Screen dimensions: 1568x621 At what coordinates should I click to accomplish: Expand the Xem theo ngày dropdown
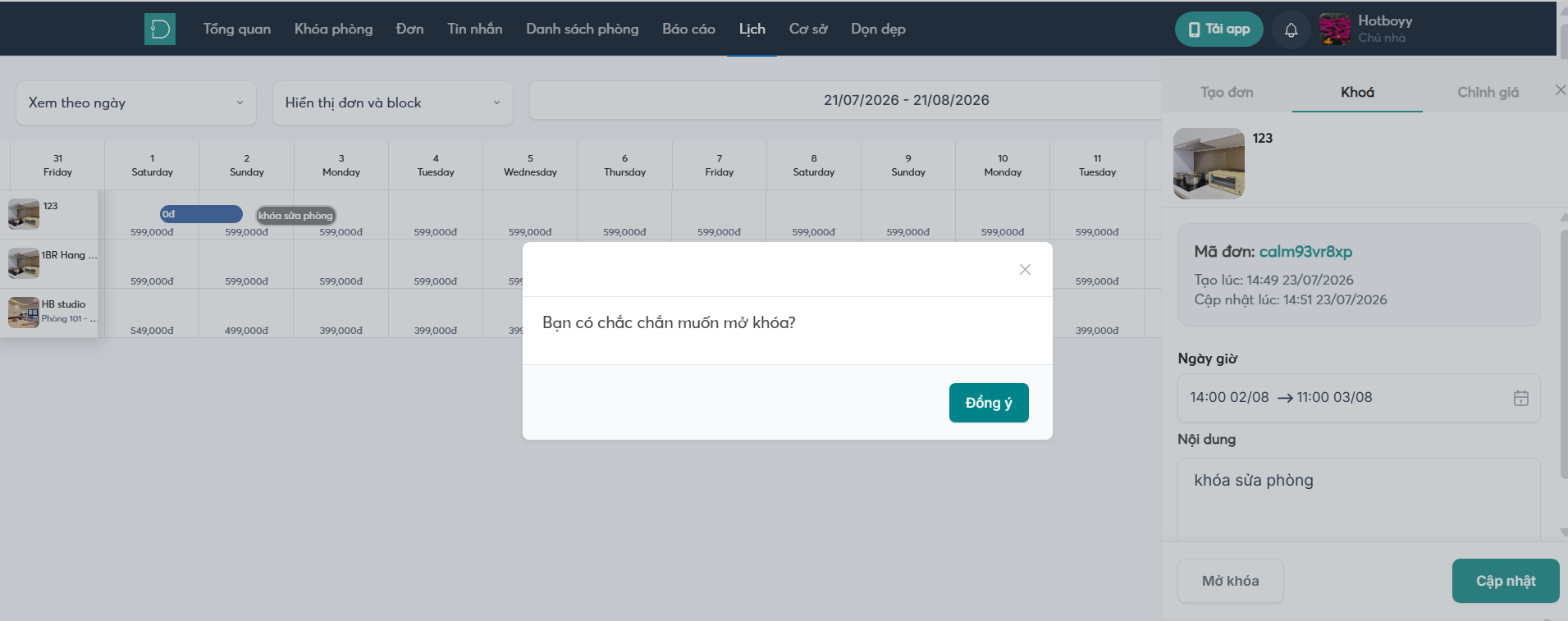coord(136,103)
